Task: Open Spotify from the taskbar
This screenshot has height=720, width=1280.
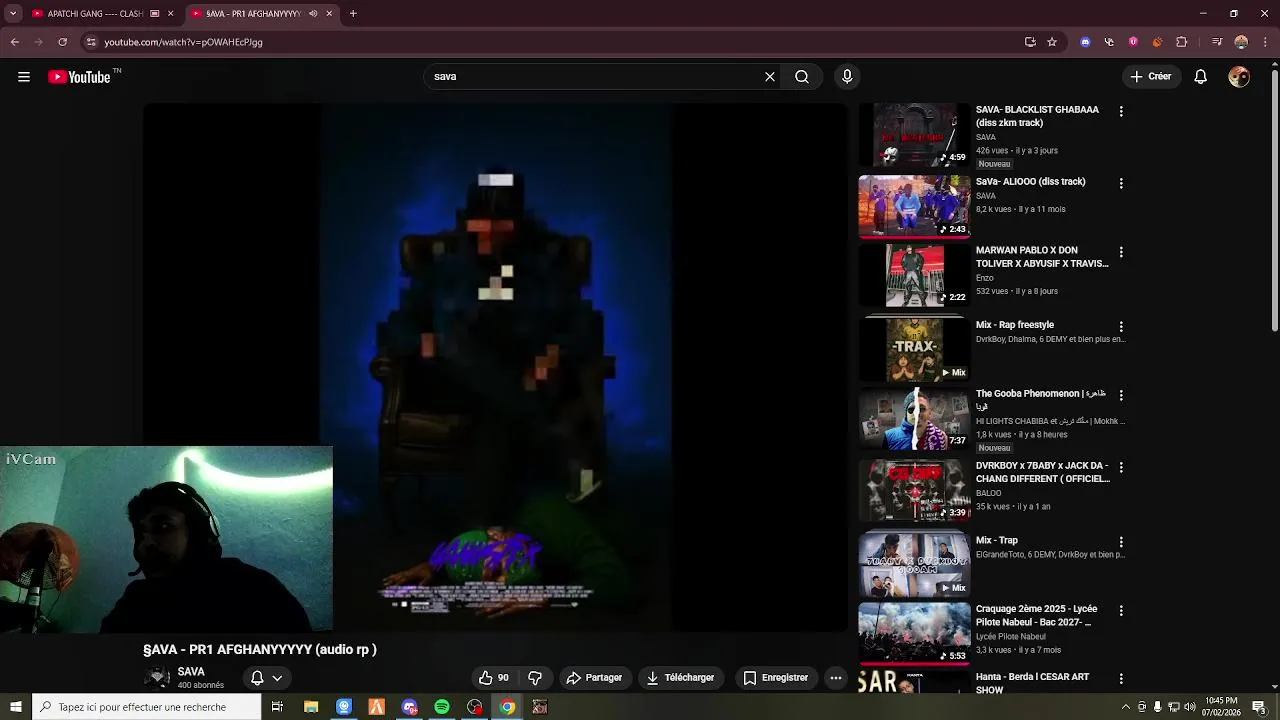Action: [x=442, y=707]
